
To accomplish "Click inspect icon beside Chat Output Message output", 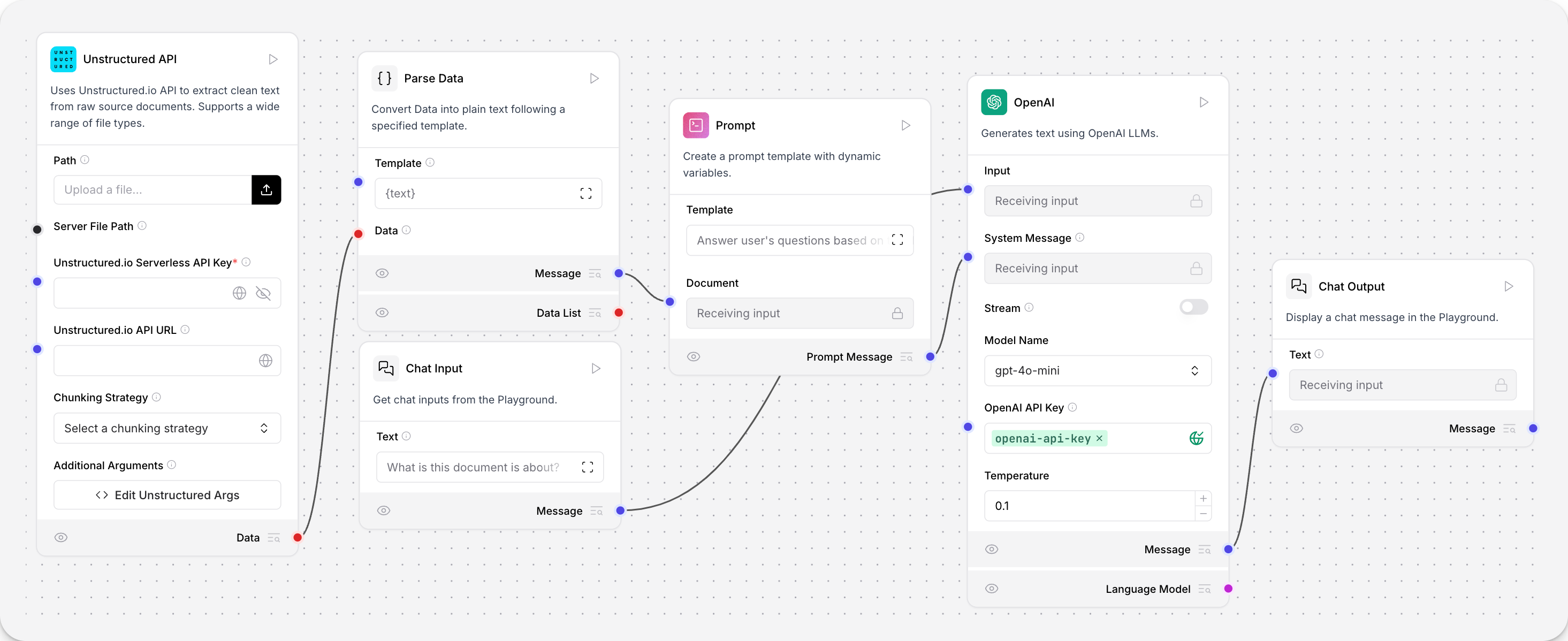I will pos(1509,429).
